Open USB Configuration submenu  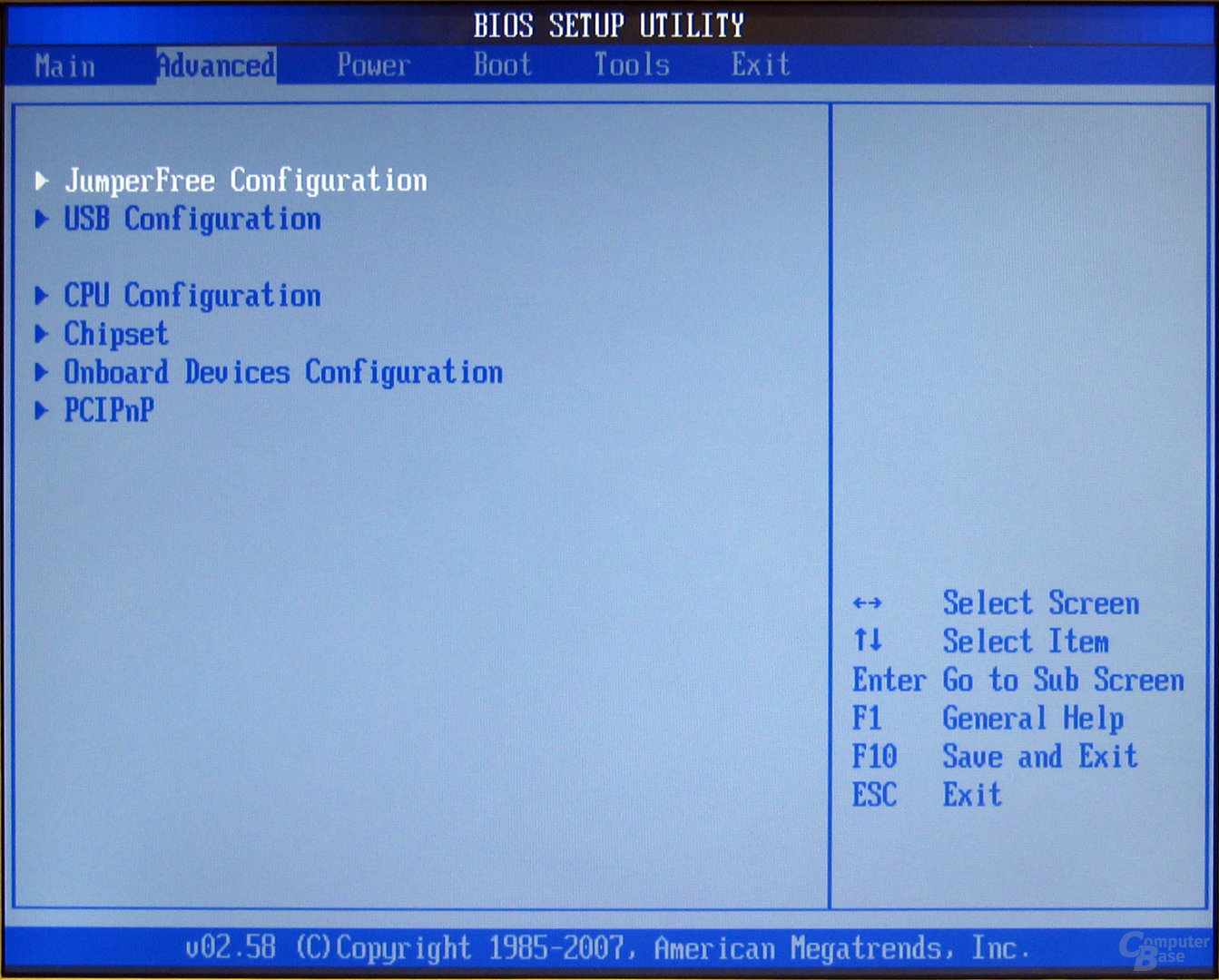click(x=192, y=219)
